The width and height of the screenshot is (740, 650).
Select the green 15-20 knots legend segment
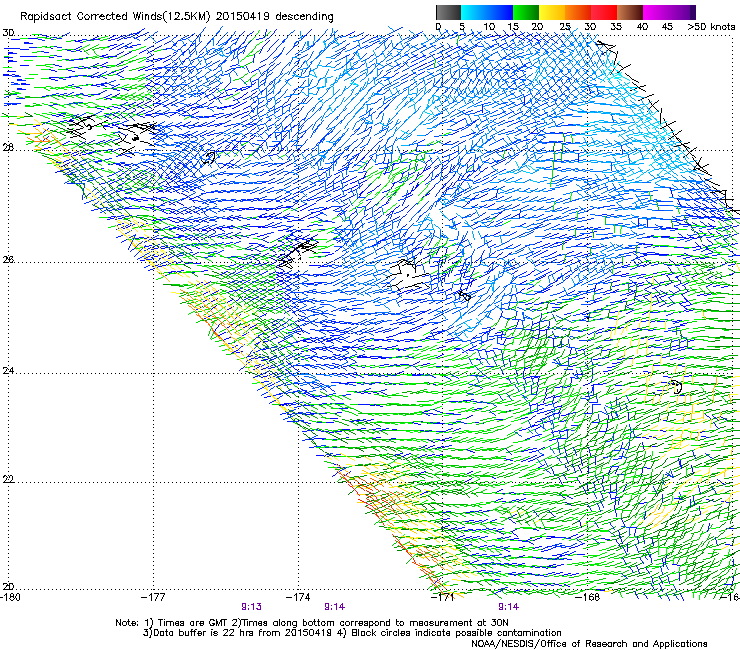(526, 12)
